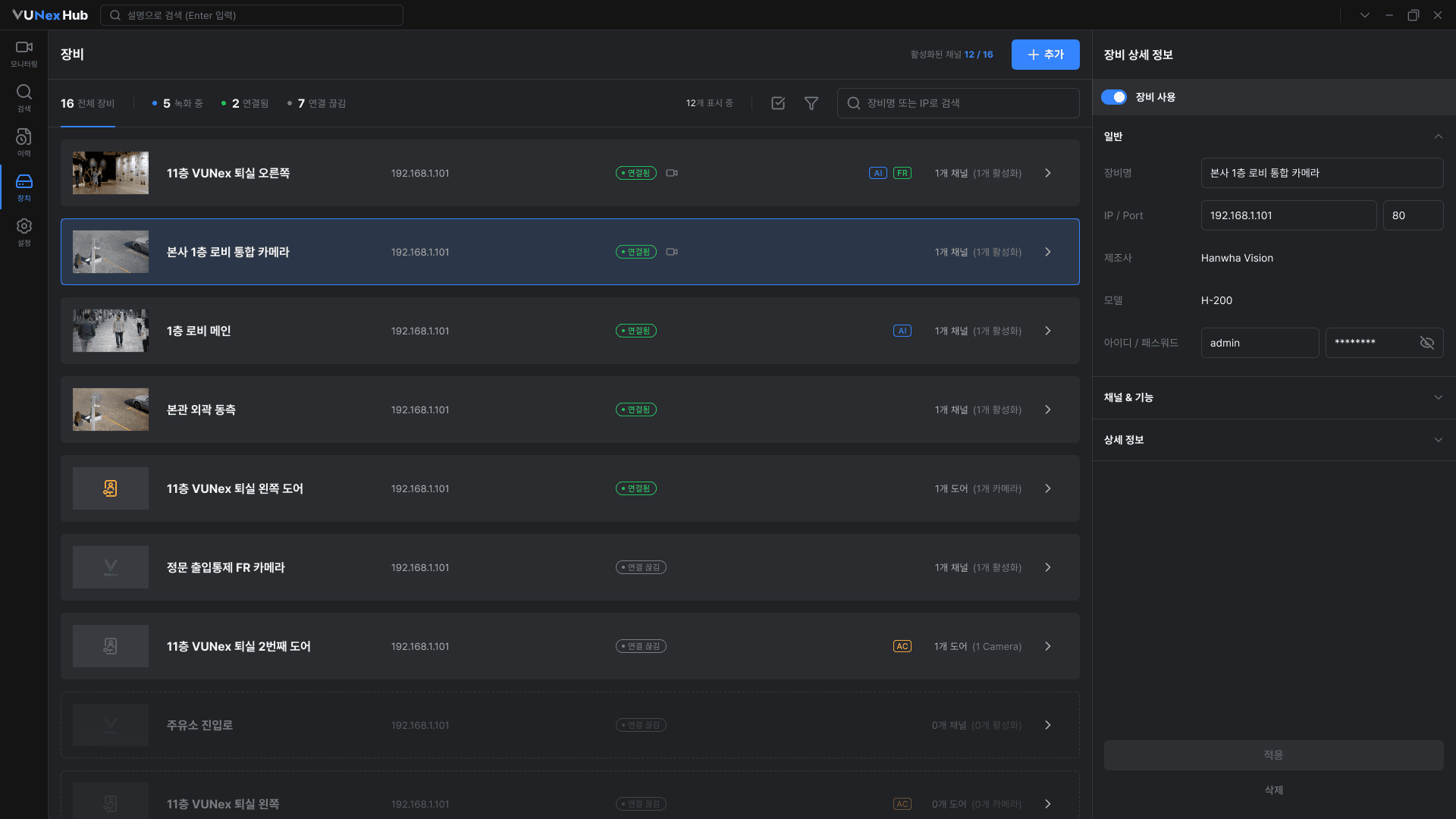Click the 삭제 delete link
This screenshot has height=819, width=1456.
coord(1274,790)
